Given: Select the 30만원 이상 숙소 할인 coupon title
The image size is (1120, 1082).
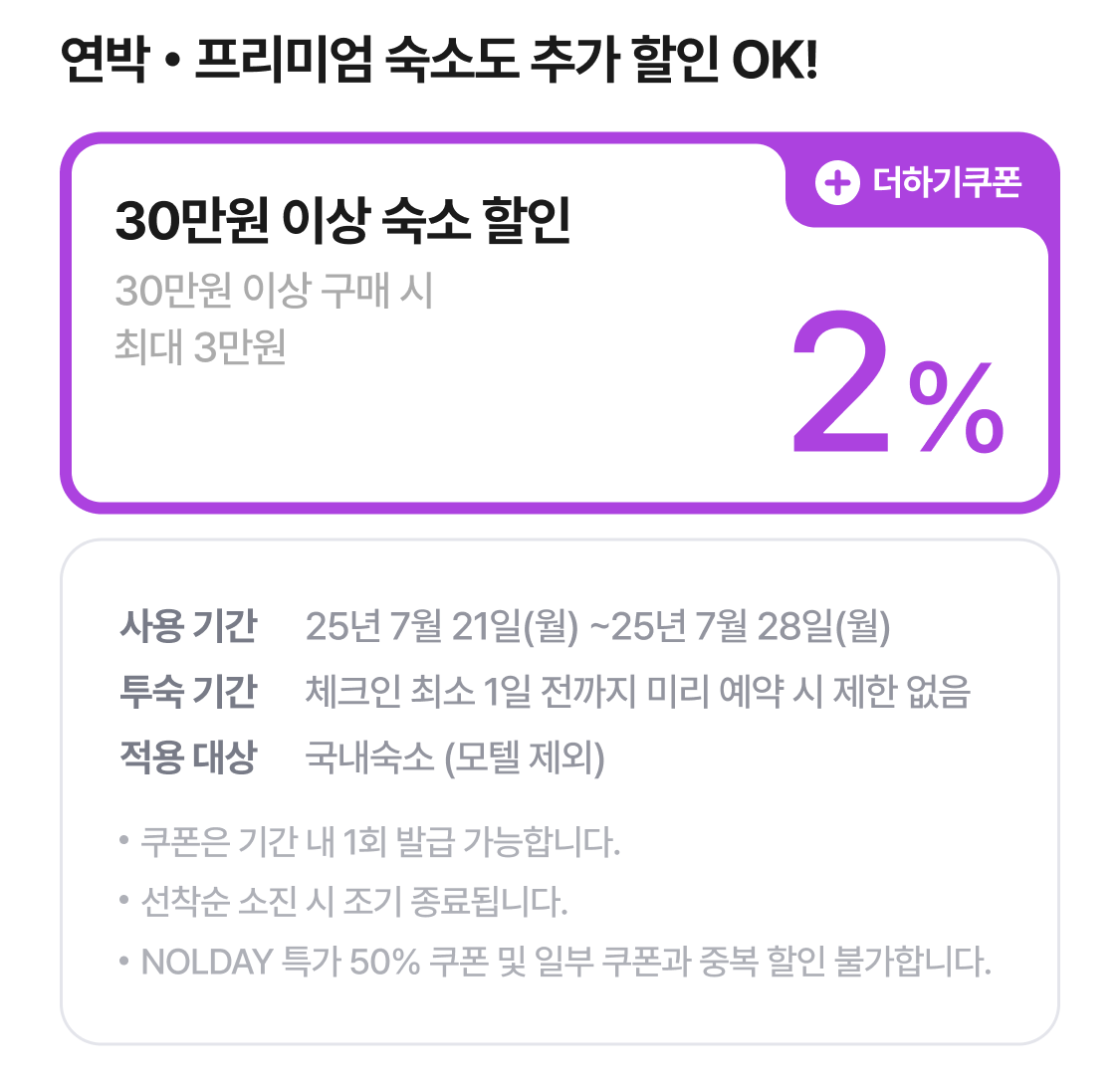Looking at the screenshot, I should 342,220.
